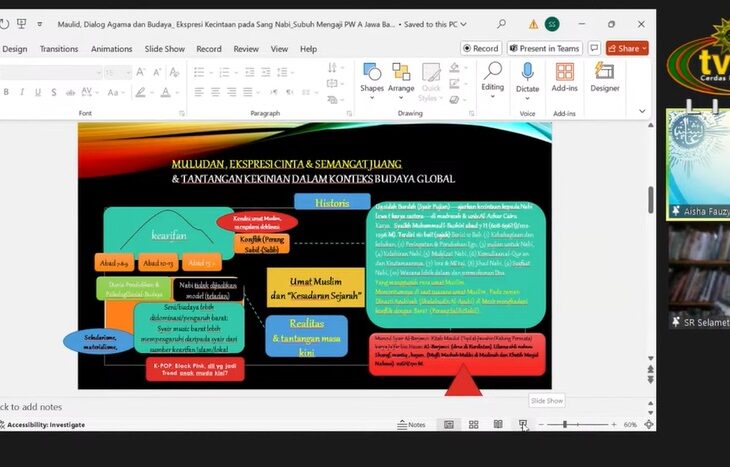This screenshot has width=730, height=467.
Task: Open the search magnifier in title bar
Action: click(x=501, y=24)
